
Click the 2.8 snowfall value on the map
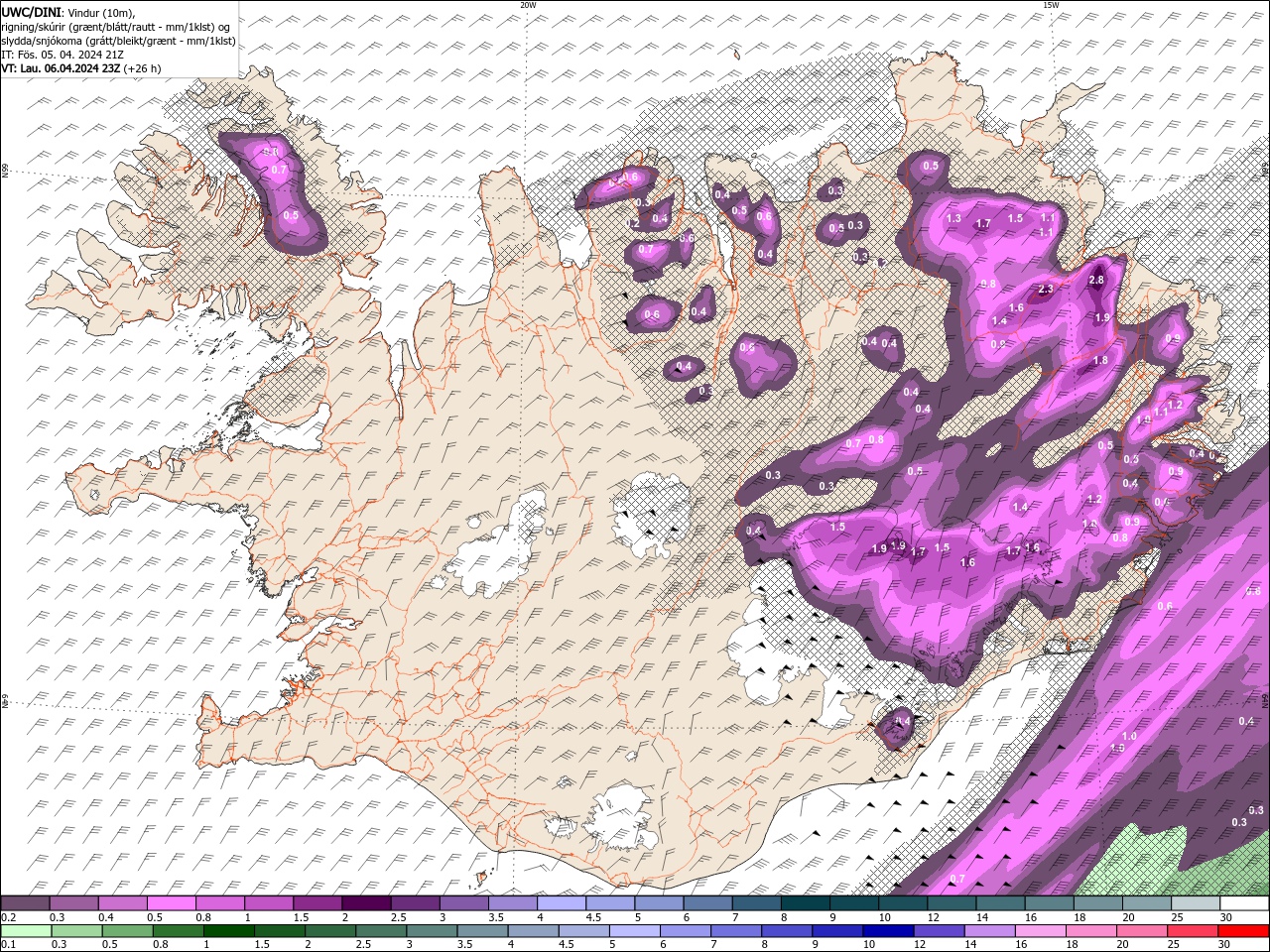(1096, 281)
